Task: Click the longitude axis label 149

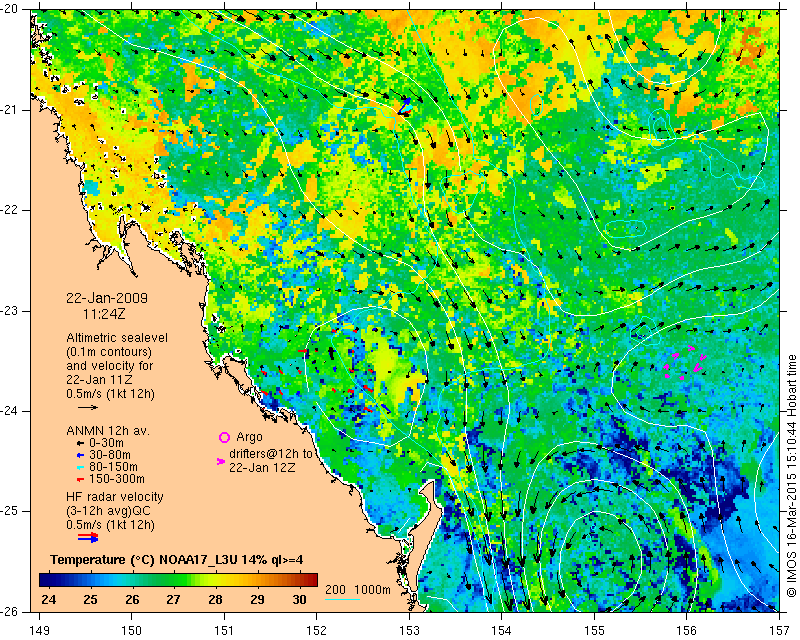Action: click(x=40, y=630)
